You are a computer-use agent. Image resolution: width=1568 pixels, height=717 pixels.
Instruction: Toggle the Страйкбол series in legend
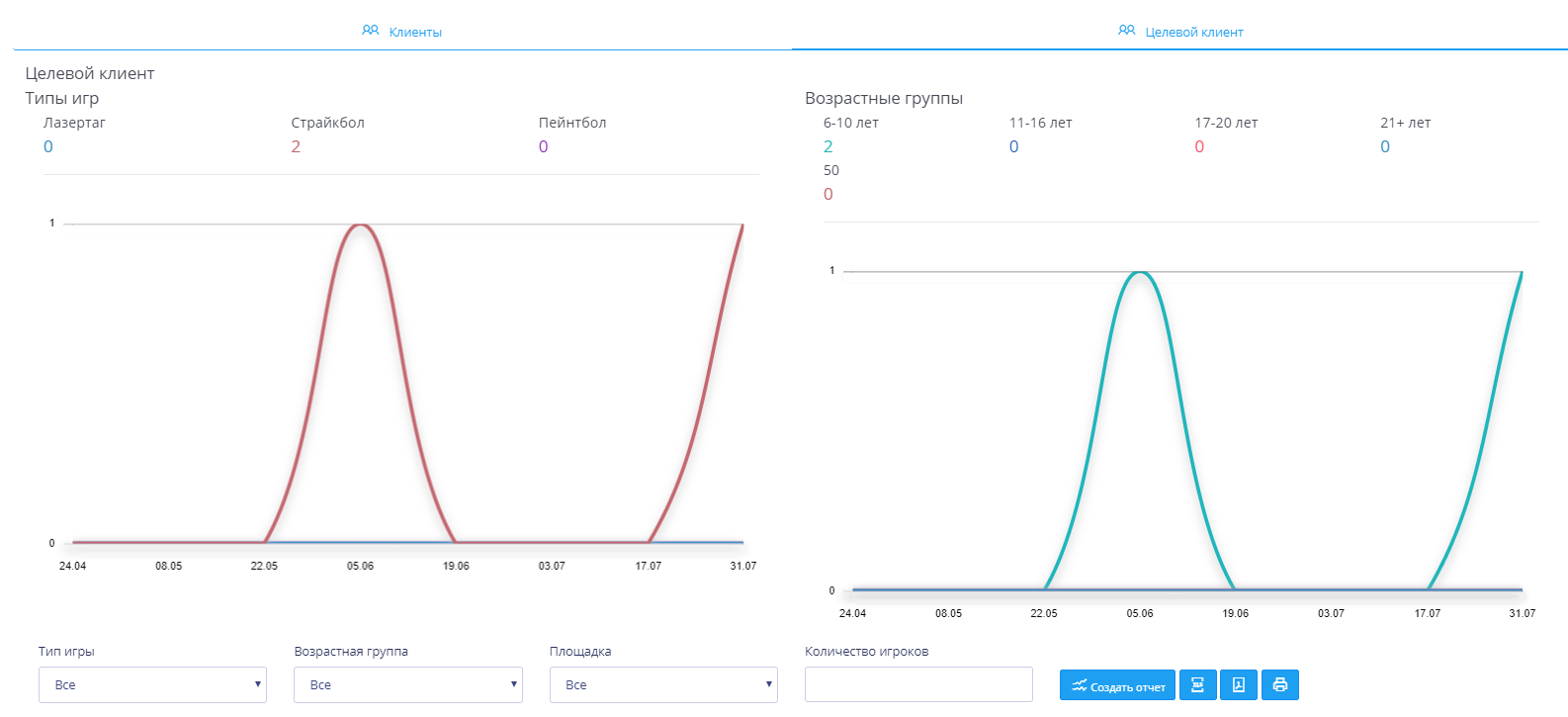point(327,123)
